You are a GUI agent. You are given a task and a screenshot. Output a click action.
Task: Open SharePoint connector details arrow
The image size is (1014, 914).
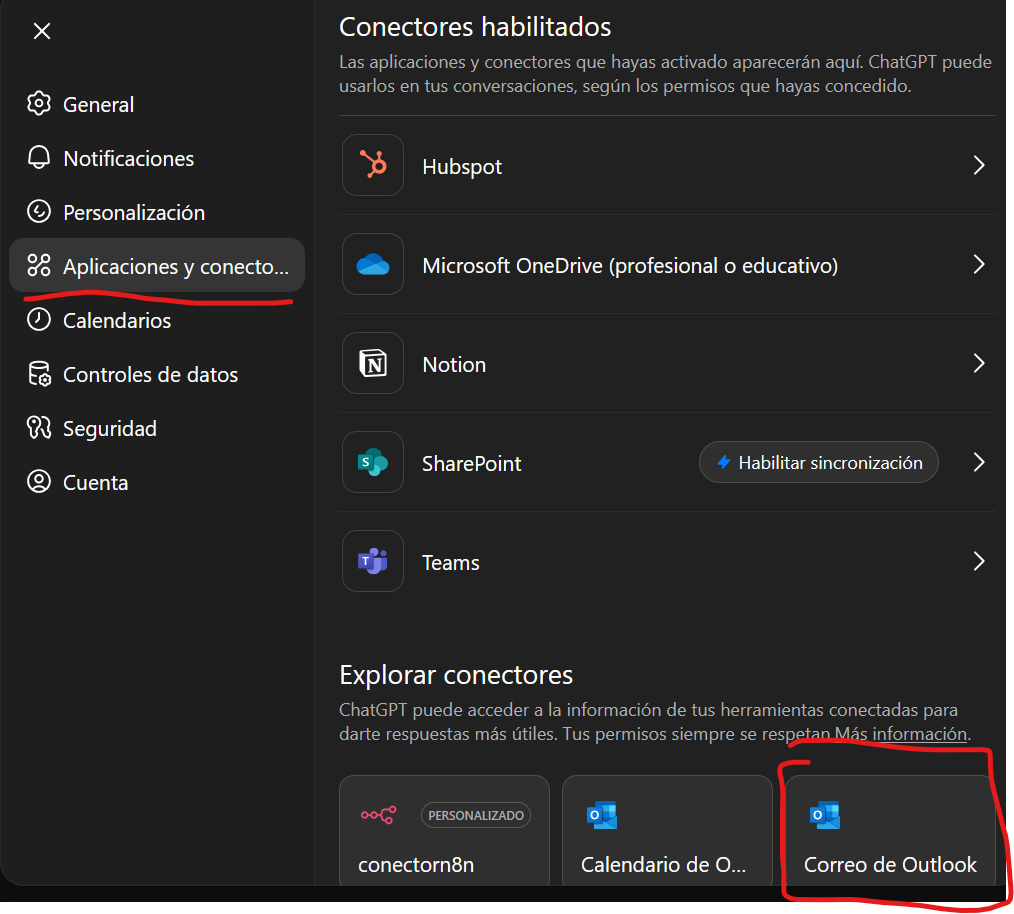point(979,463)
